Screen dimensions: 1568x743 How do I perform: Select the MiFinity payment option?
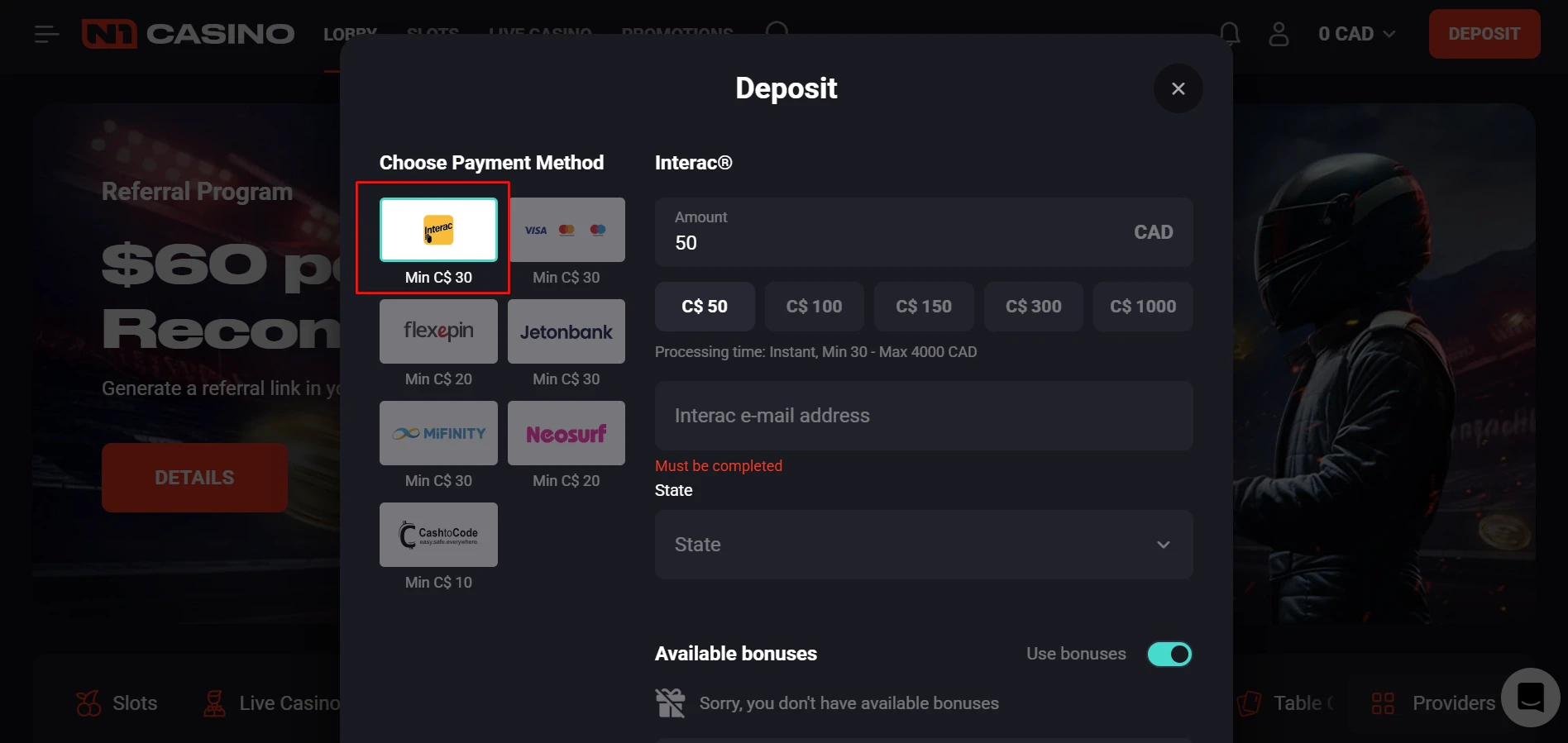(x=438, y=433)
